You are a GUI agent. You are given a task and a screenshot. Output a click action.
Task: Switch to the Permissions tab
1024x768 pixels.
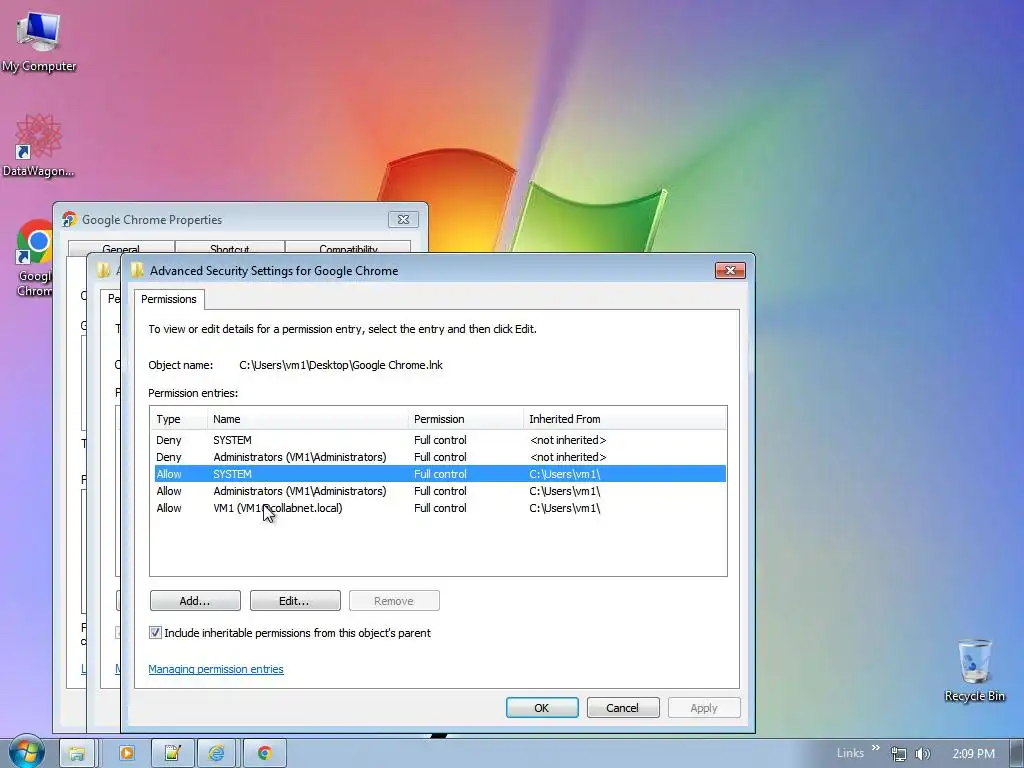coord(168,299)
